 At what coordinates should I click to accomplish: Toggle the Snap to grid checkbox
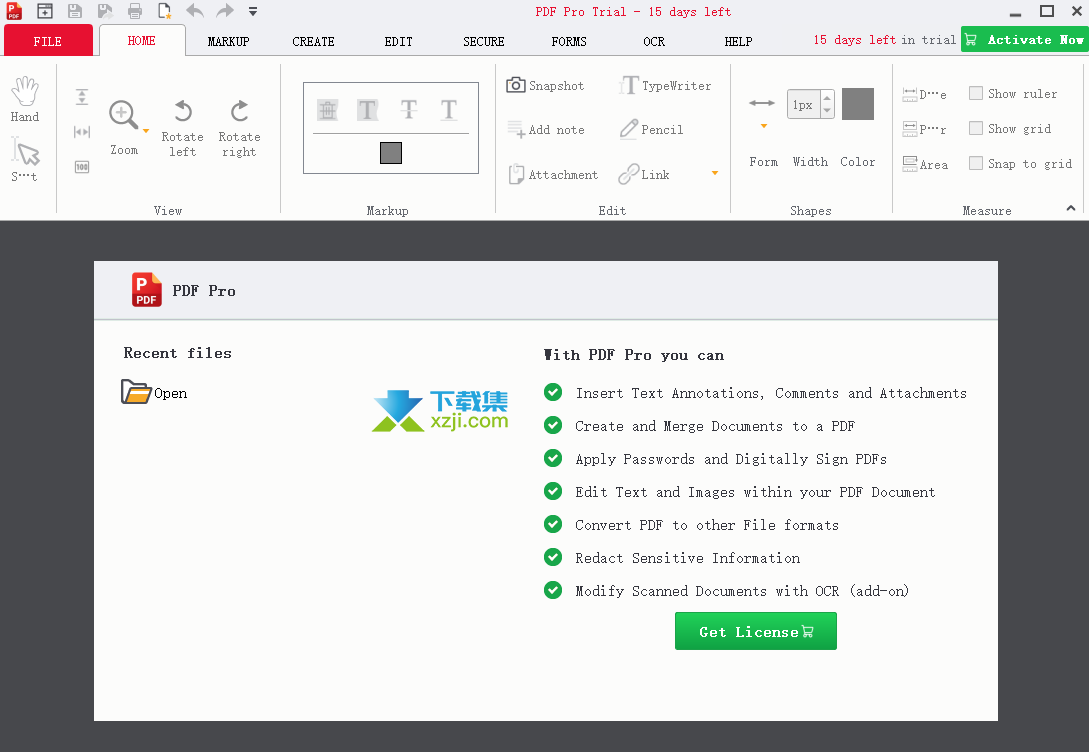976,163
